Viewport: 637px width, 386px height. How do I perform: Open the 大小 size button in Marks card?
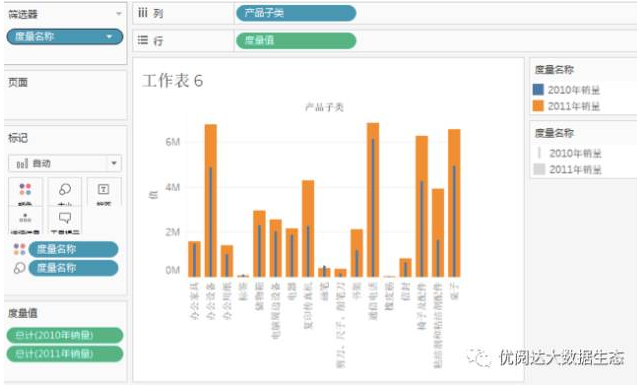[x=65, y=192]
